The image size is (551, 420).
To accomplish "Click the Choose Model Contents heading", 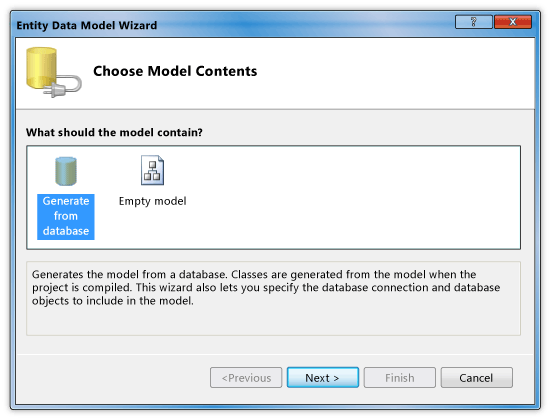I will [175, 71].
